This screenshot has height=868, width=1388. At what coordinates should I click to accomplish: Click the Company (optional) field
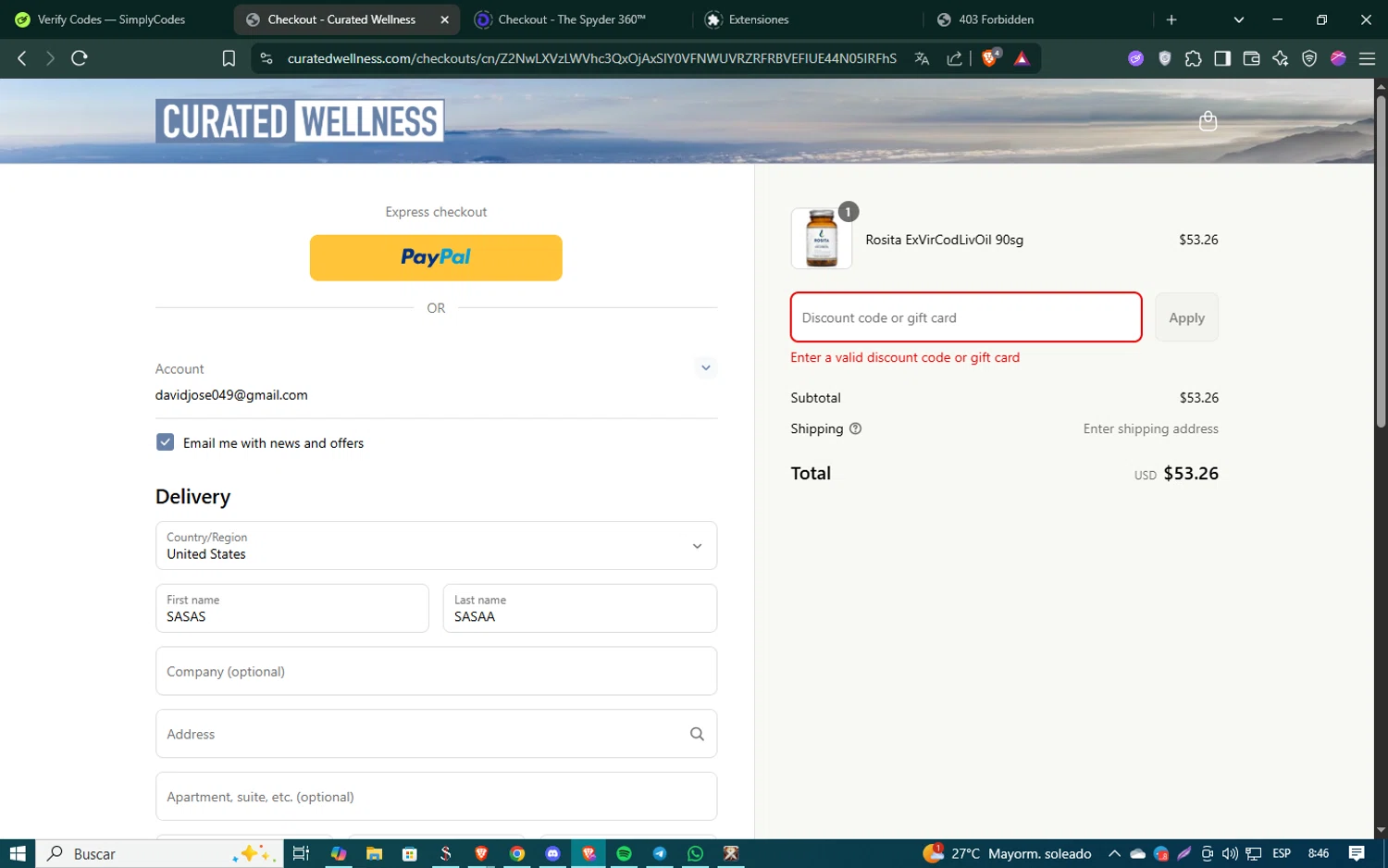coord(436,671)
